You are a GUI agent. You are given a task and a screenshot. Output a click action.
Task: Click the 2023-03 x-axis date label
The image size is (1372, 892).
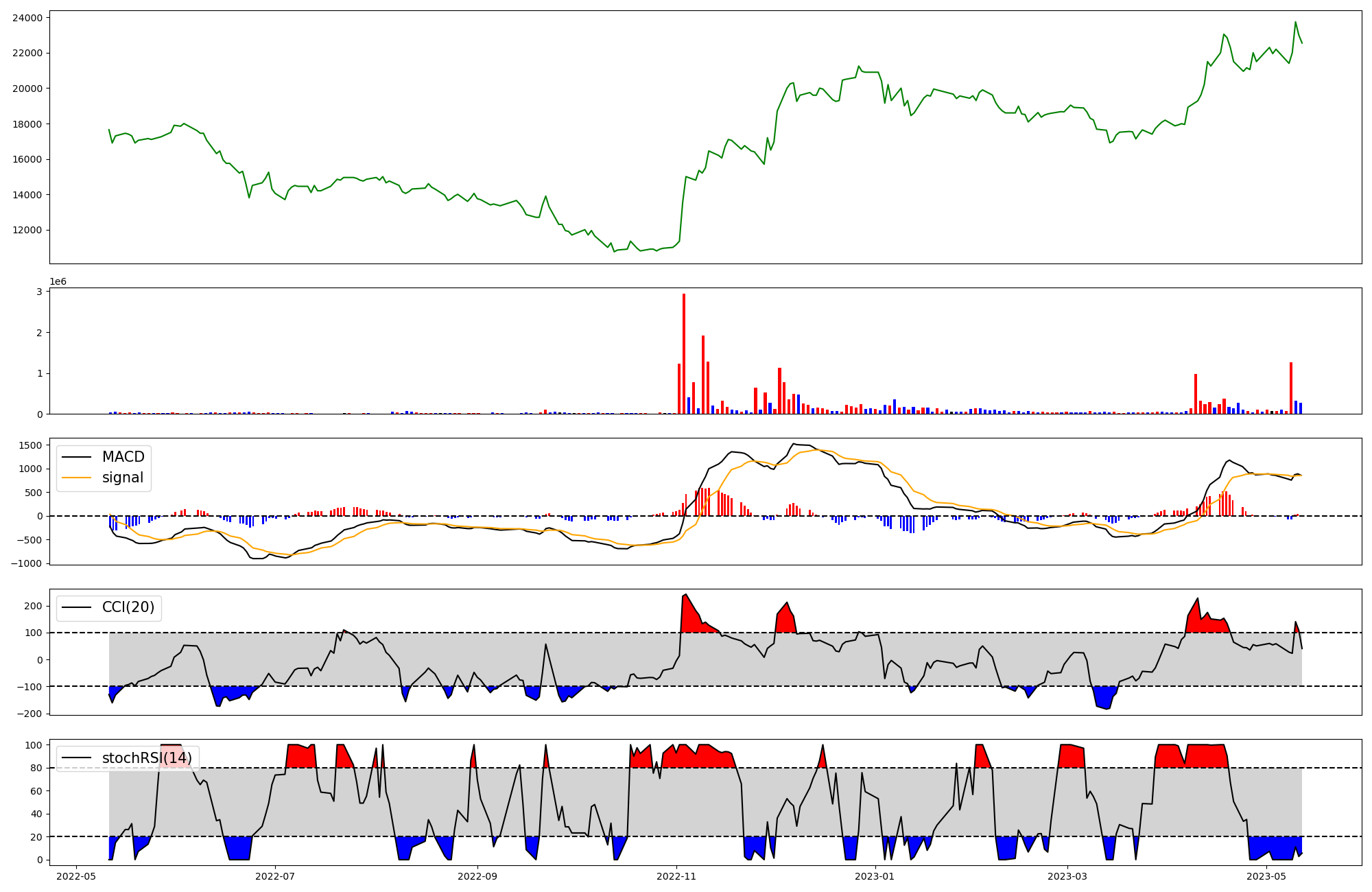1067,876
